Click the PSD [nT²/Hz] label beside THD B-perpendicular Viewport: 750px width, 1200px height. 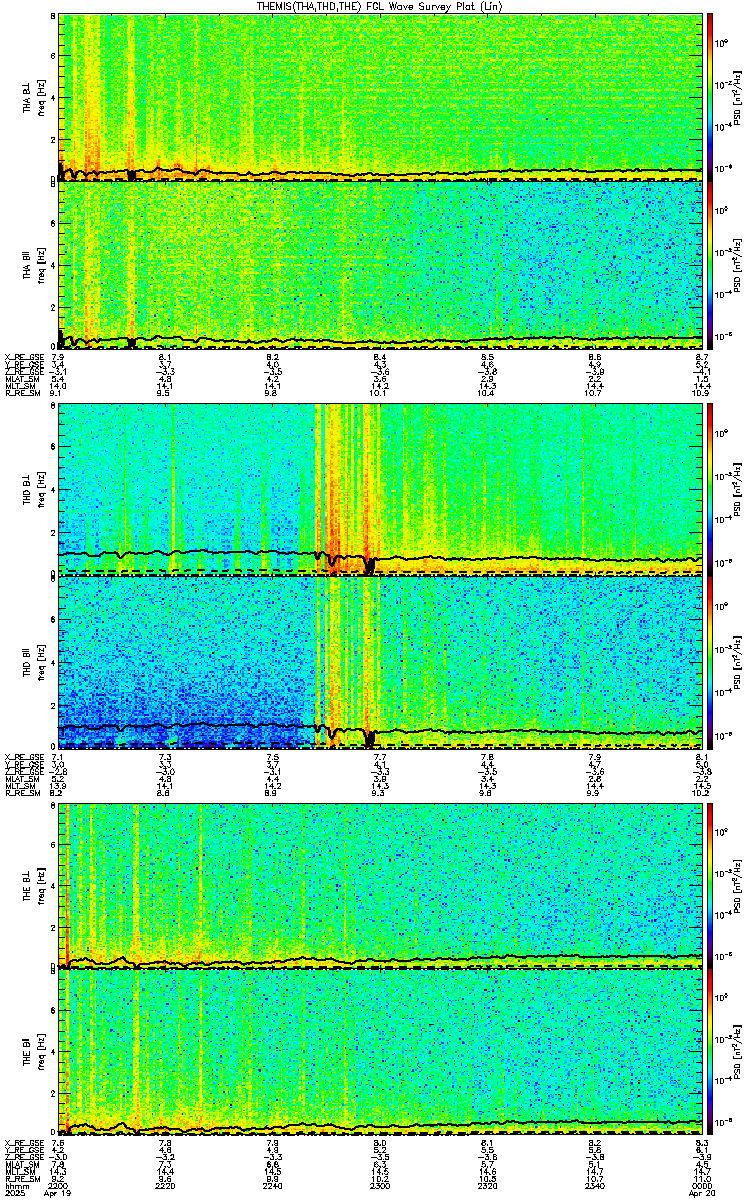(738, 488)
